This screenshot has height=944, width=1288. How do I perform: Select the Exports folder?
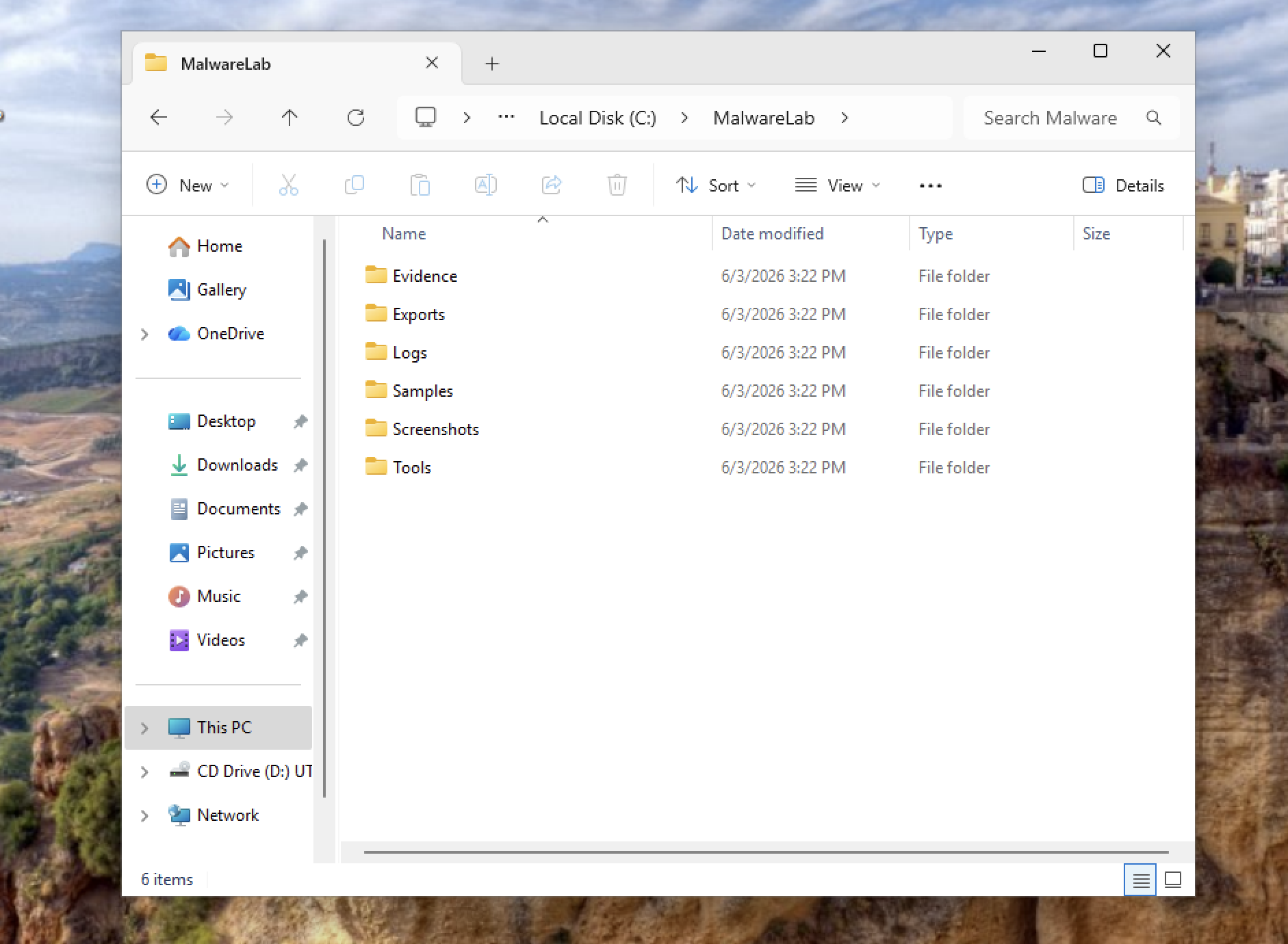[404, 314]
